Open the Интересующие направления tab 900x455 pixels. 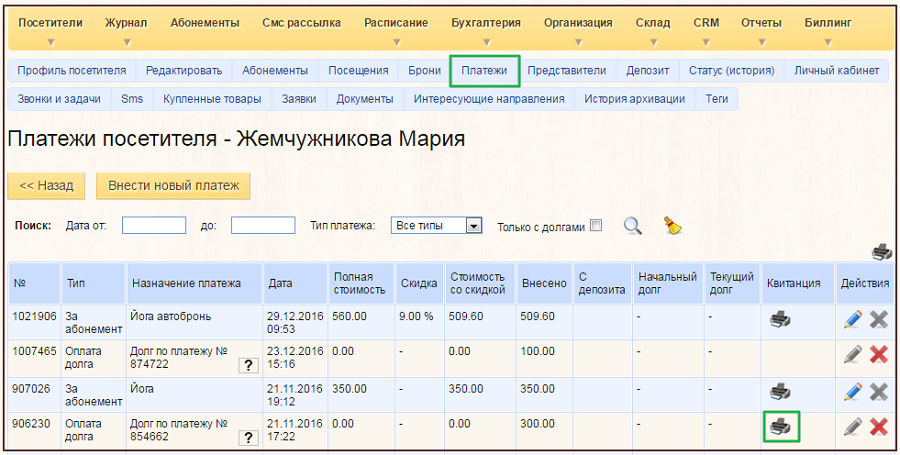(x=489, y=99)
